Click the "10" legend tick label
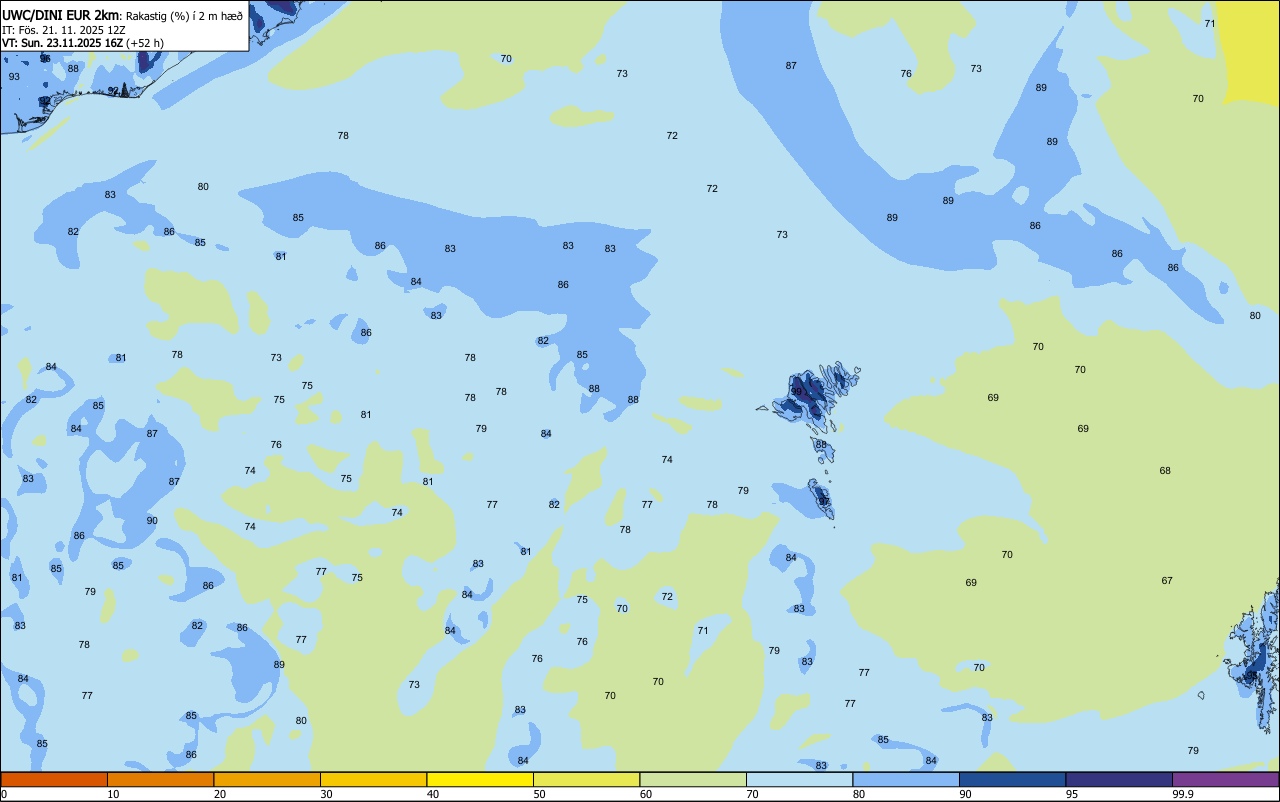Image resolution: width=1280 pixels, height=802 pixels. (113, 794)
